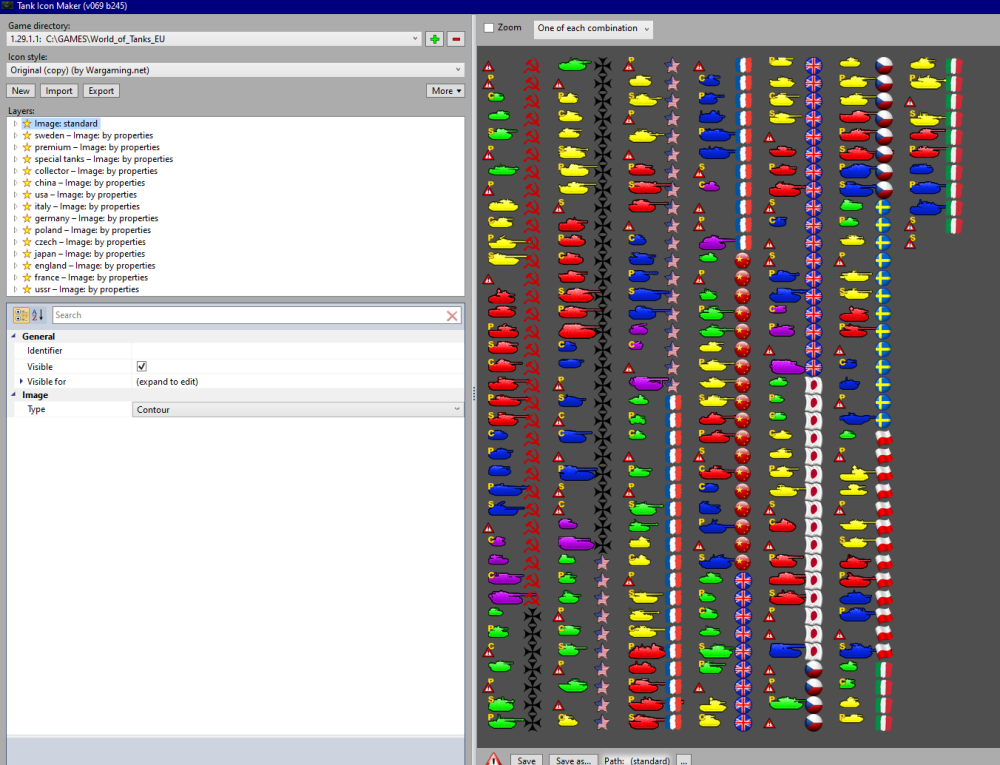Click the star icon of china layer
The height and width of the screenshot is (765, 1000).
(27, 183)
